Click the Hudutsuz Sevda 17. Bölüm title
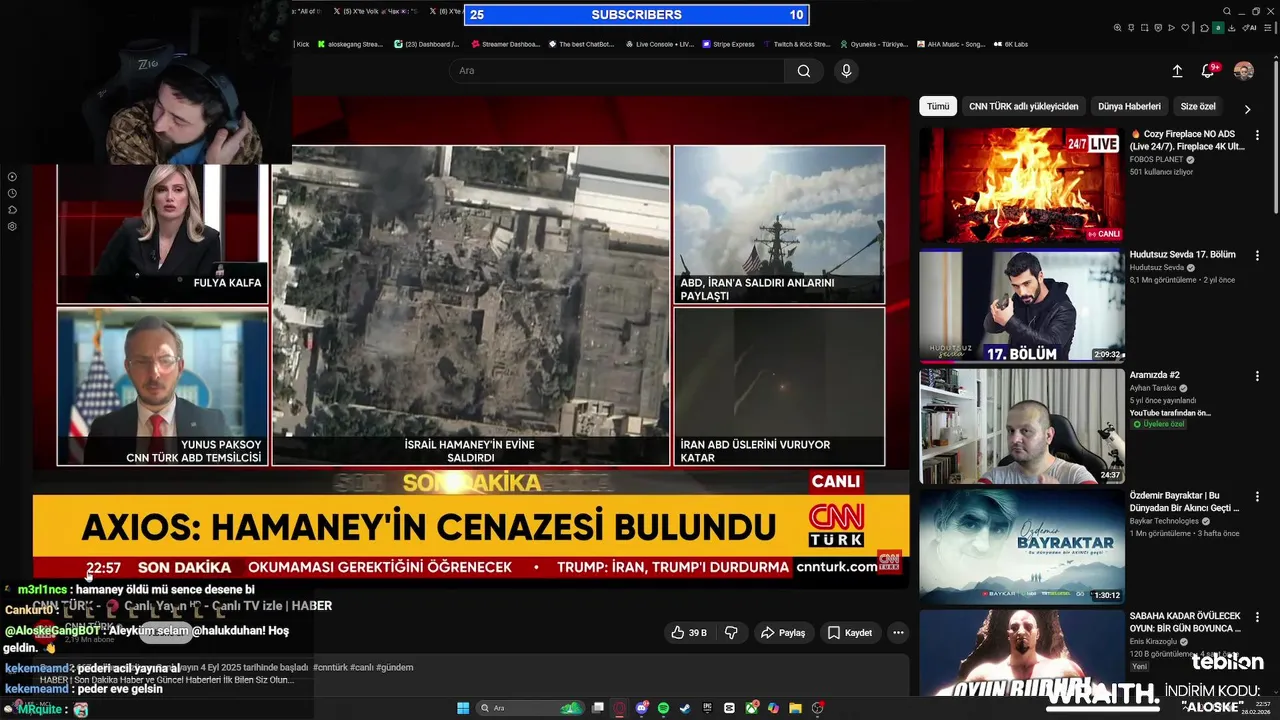Viewport: 1280px width, 720px height. tap(1183, 255)
